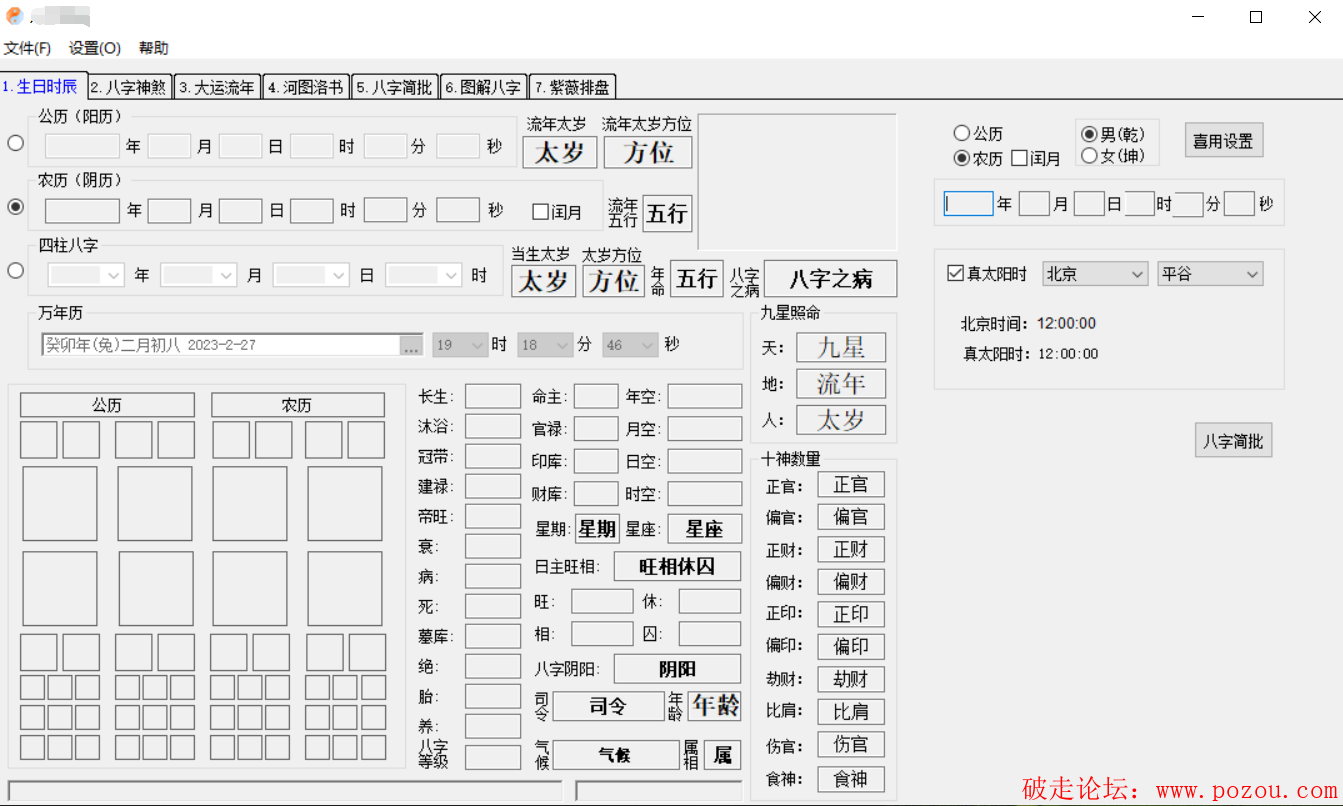
Task: Click the 星座 button
Action: [704, 529]
